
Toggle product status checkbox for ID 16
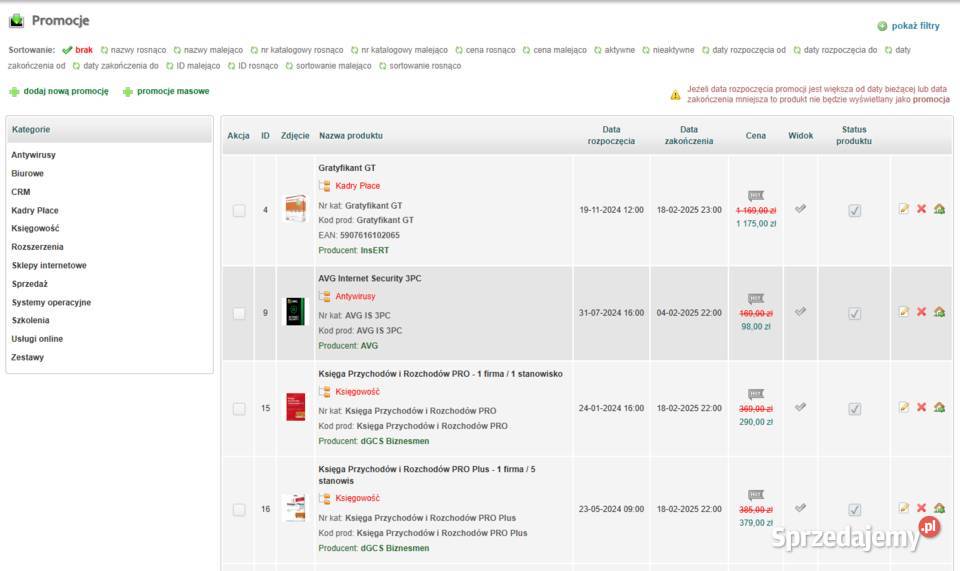pyautogui.click(x=854, y=510)
